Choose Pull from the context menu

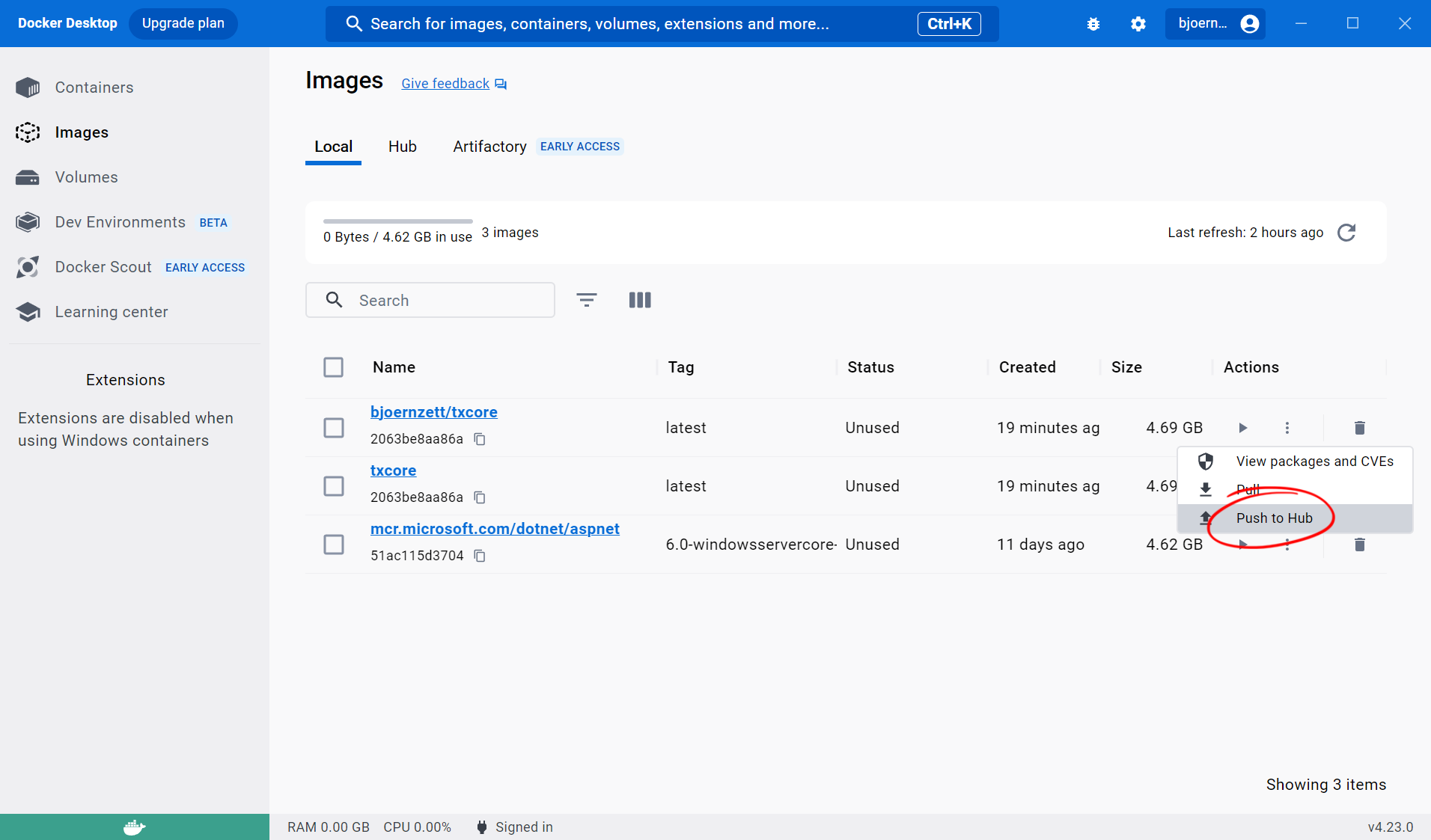coord(1295,490)
